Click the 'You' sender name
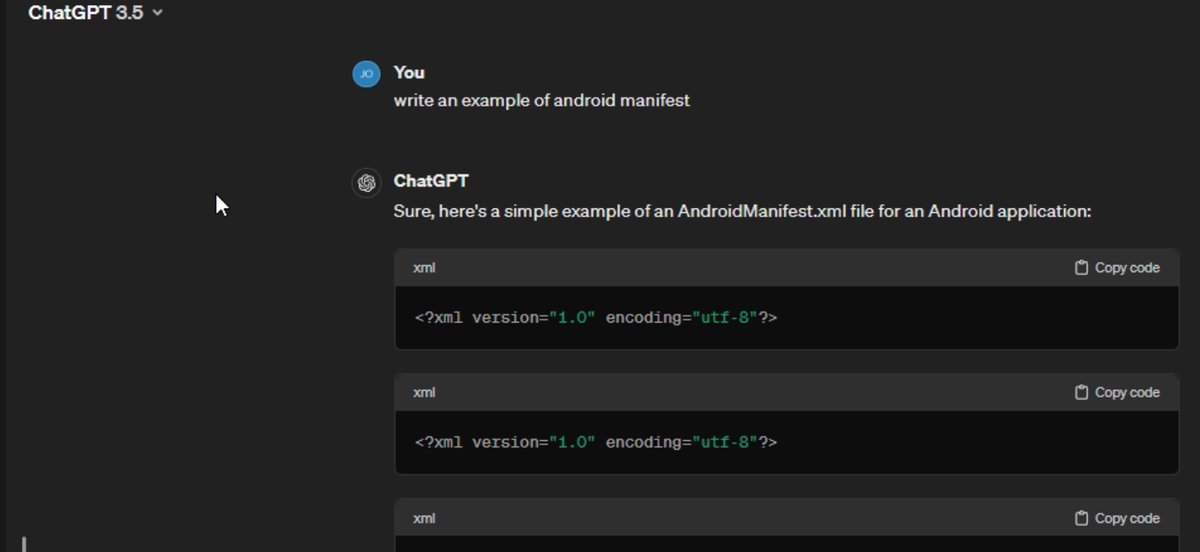 (x=409, y=72)
